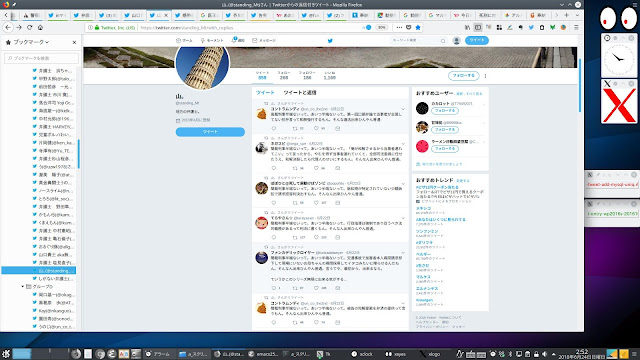Open the leaning tower profile picture
This screenshot has height=360, width=640.
[202, 68]
